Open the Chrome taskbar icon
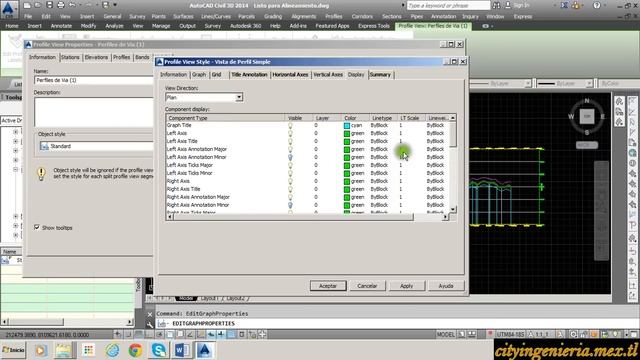Screen dimensions: 640x360 [x=136, y=350]
